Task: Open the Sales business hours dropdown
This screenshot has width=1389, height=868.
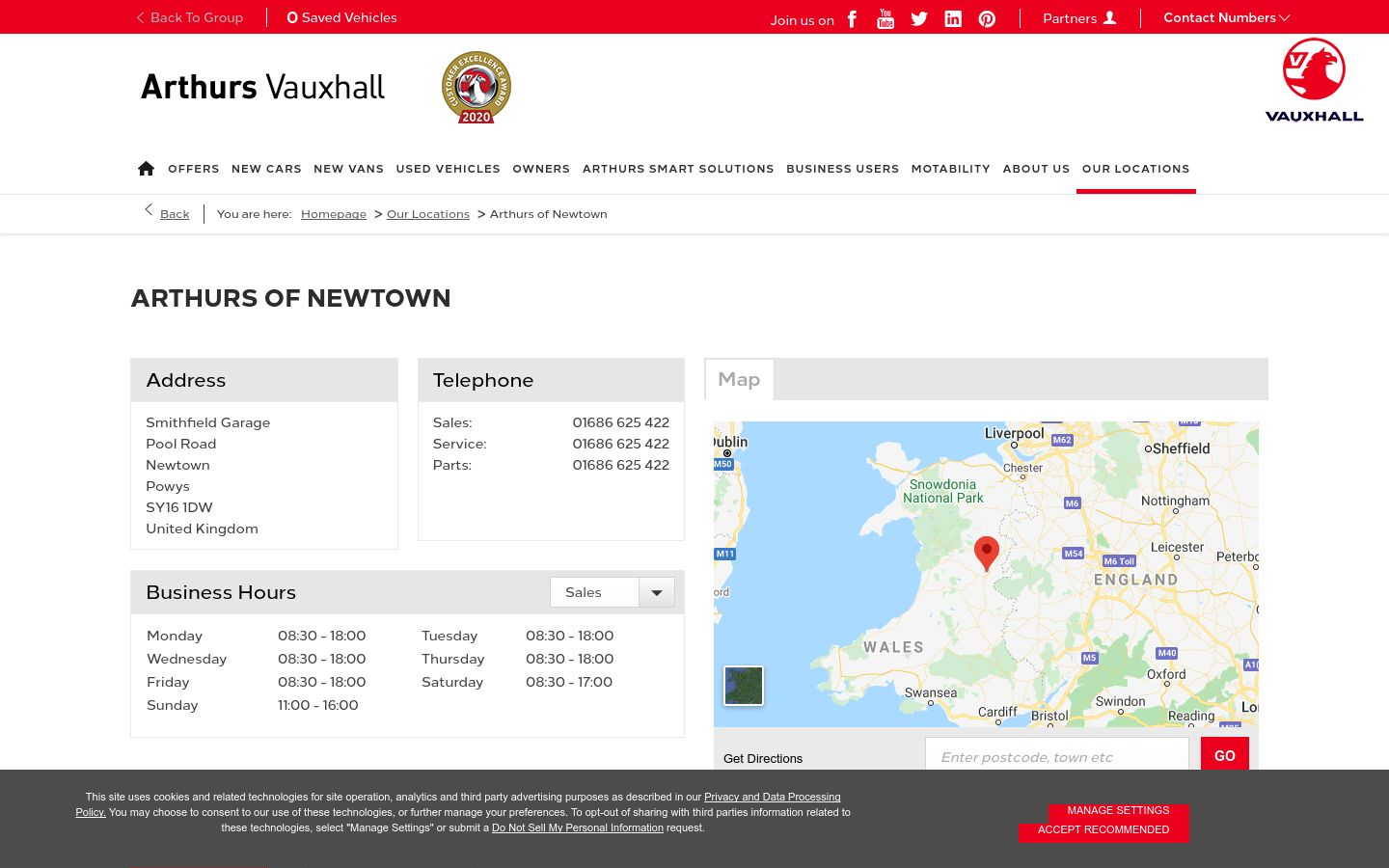Action: point(612,592)
